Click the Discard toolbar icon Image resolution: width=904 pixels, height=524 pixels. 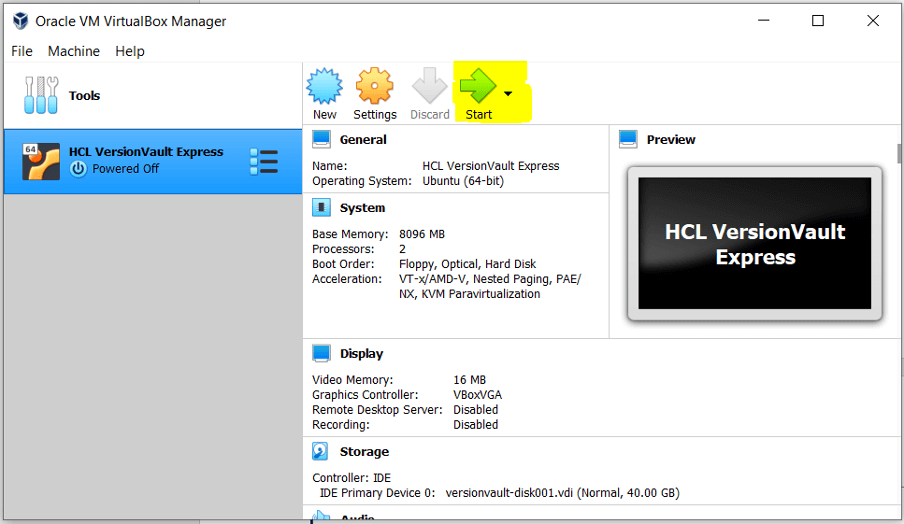[x=430, y=86]
